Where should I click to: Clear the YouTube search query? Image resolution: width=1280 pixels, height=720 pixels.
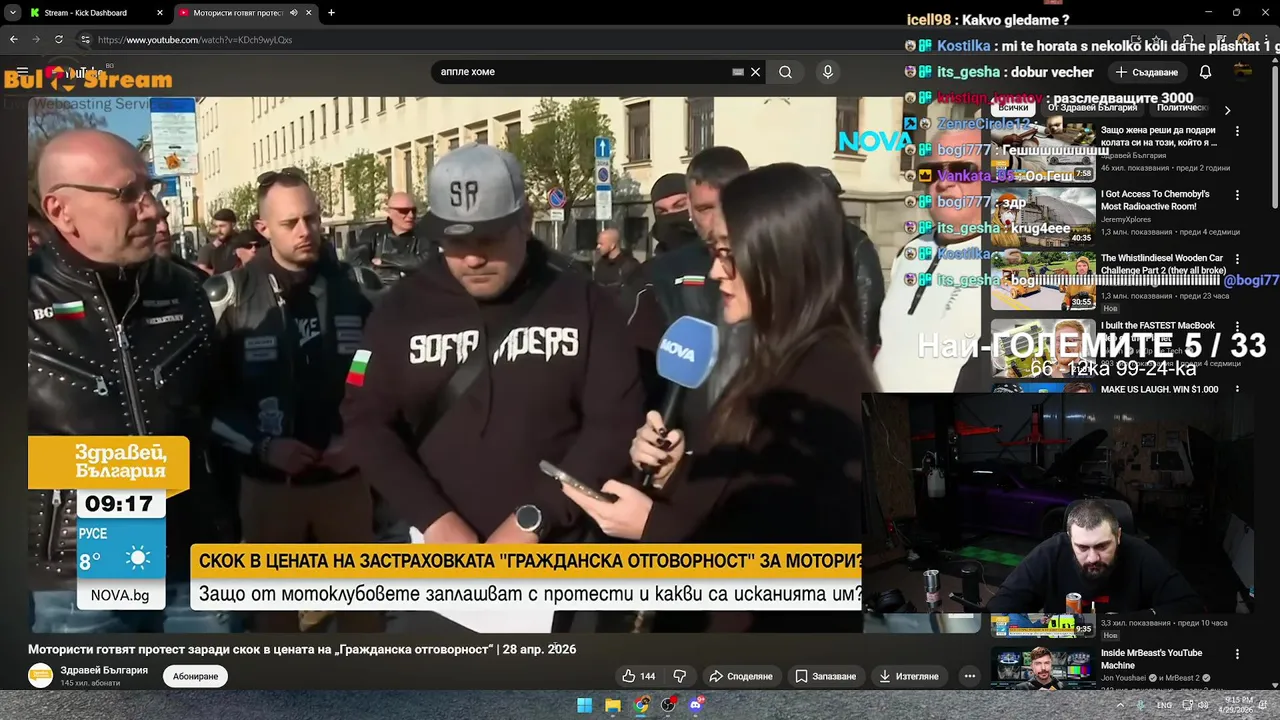(x=756, y=72)
